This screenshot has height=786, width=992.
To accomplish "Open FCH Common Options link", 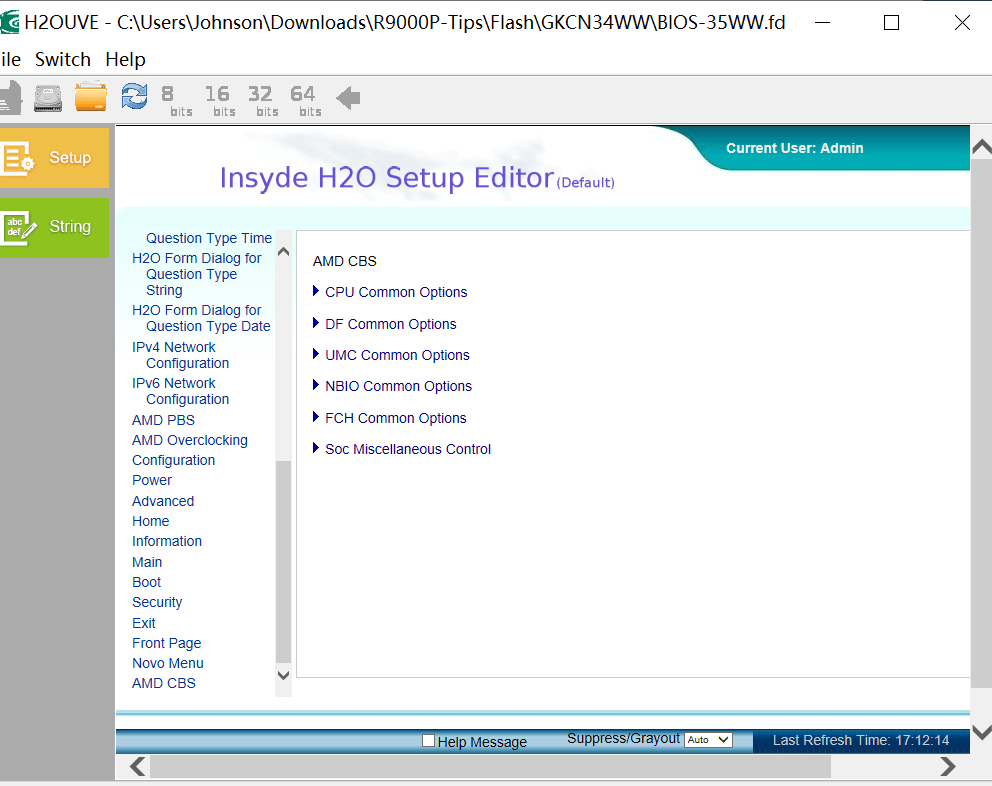I will pos(395,418).
